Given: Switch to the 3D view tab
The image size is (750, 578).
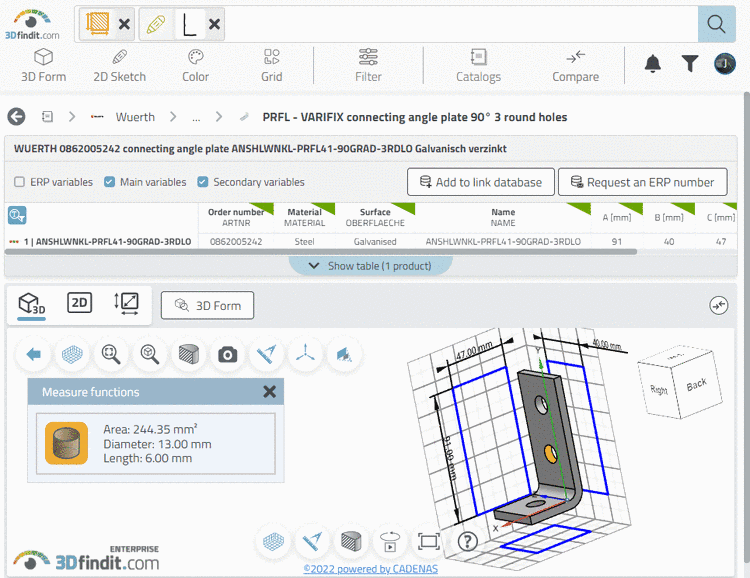Looking at the screenshot, I should pyautogui.click(x=32, y=304).
